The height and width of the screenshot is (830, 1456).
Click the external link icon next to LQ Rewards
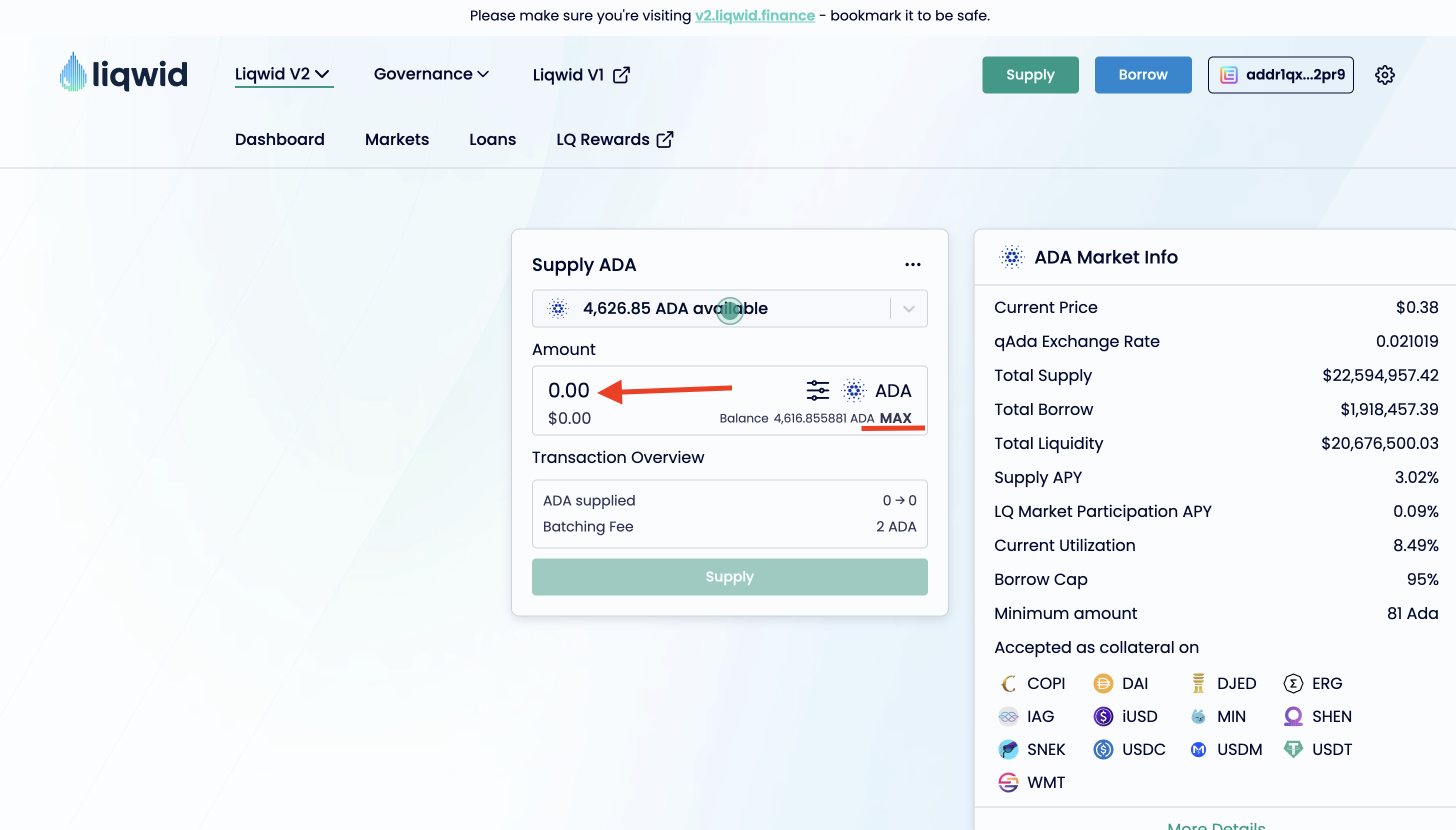click(665, 139)
